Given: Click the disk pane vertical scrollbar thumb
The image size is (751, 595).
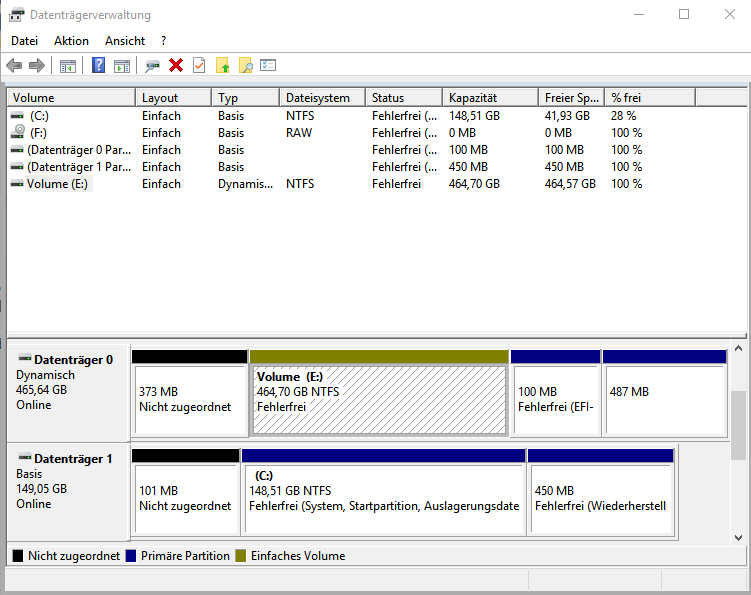Looking at the screenshot, I should 739,425.
